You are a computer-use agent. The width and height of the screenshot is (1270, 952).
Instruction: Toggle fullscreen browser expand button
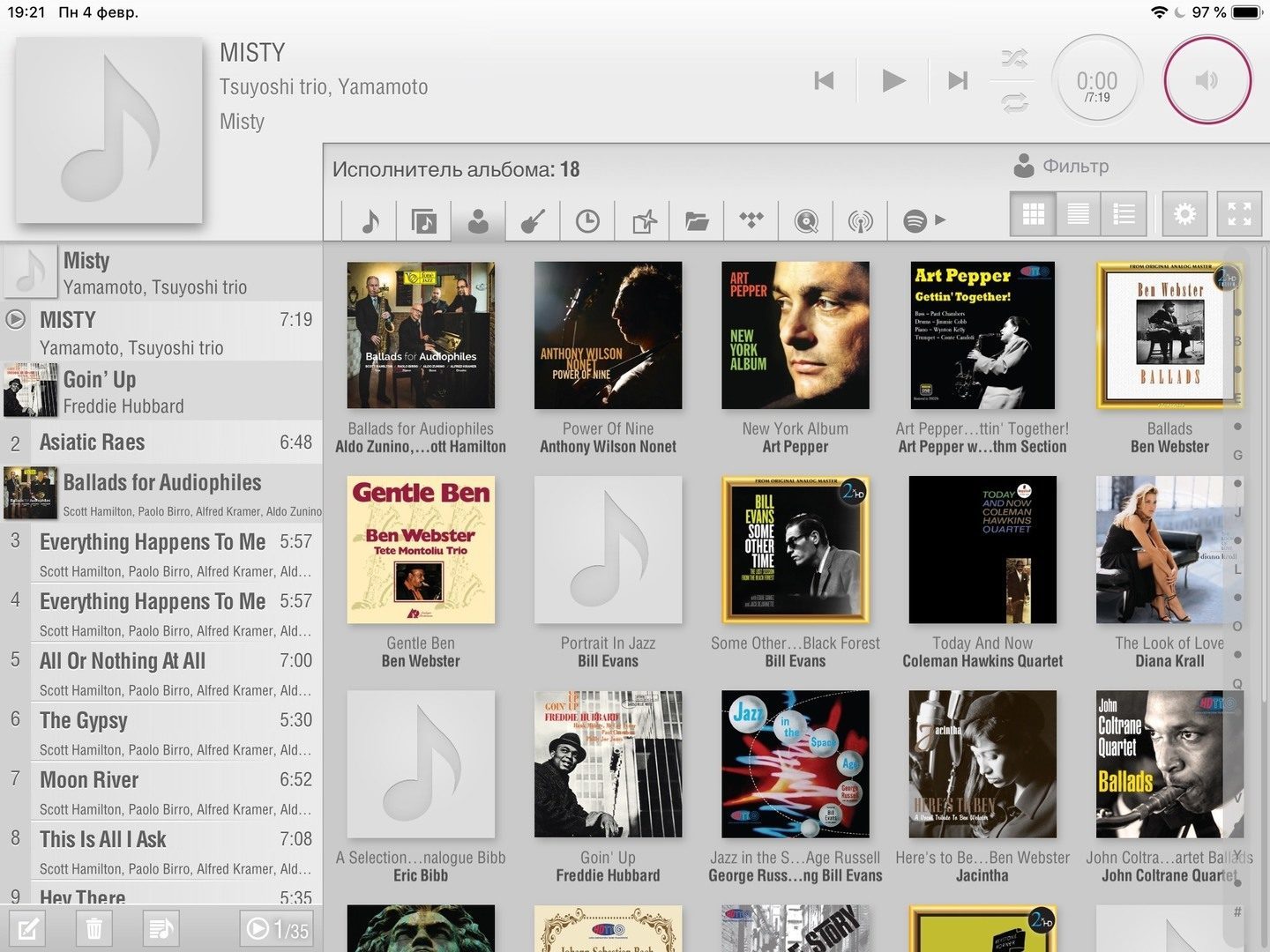coord(1239,214)
